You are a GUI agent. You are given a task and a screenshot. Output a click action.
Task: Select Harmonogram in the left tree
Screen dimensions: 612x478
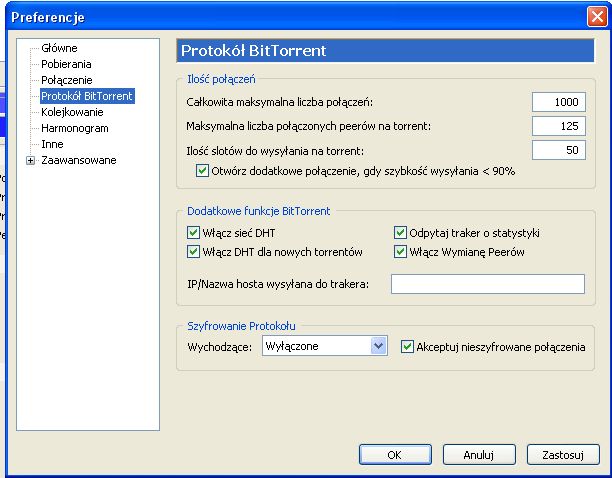(75, 128)
